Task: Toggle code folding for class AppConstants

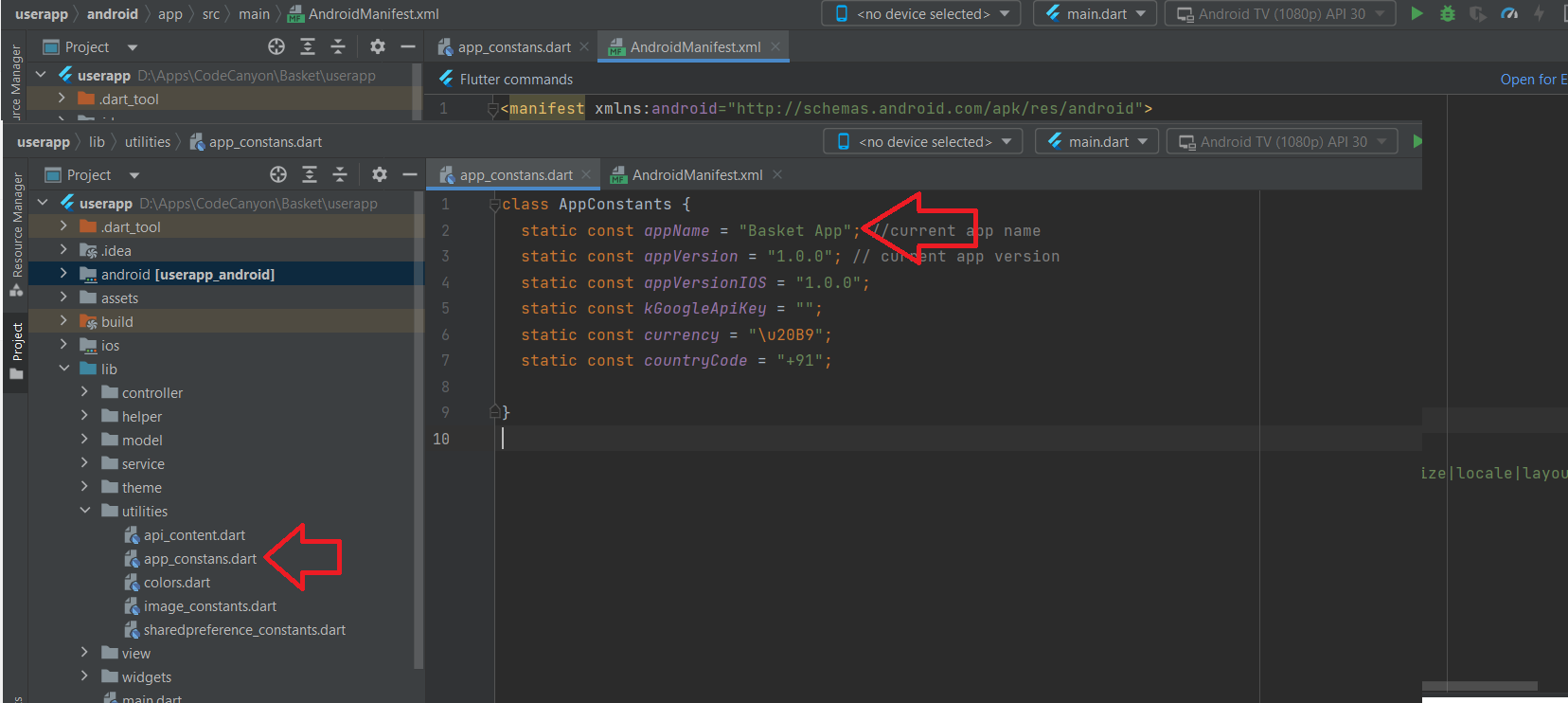Action: 493,205
